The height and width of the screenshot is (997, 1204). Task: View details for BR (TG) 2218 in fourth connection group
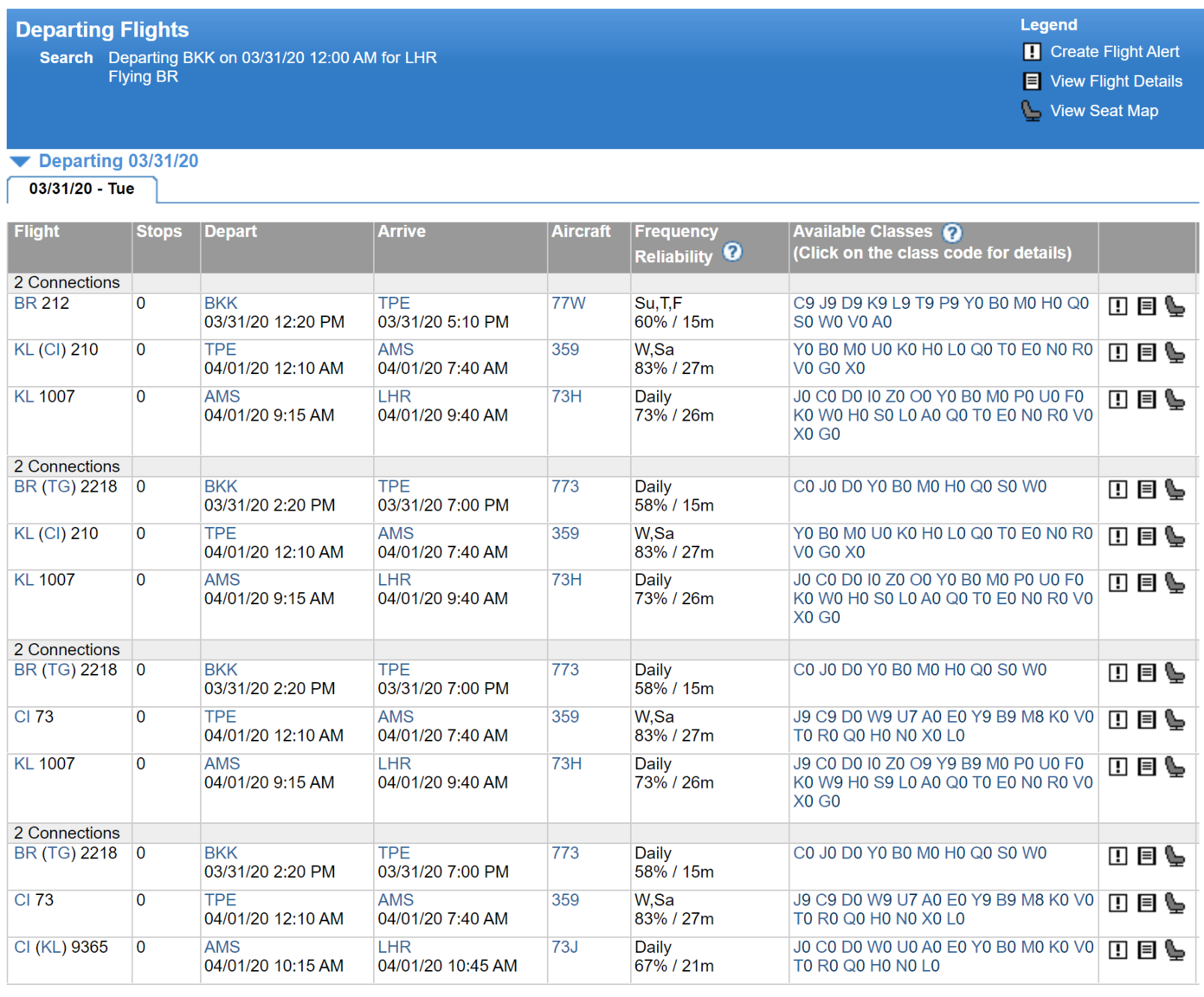click(1146, 857)
